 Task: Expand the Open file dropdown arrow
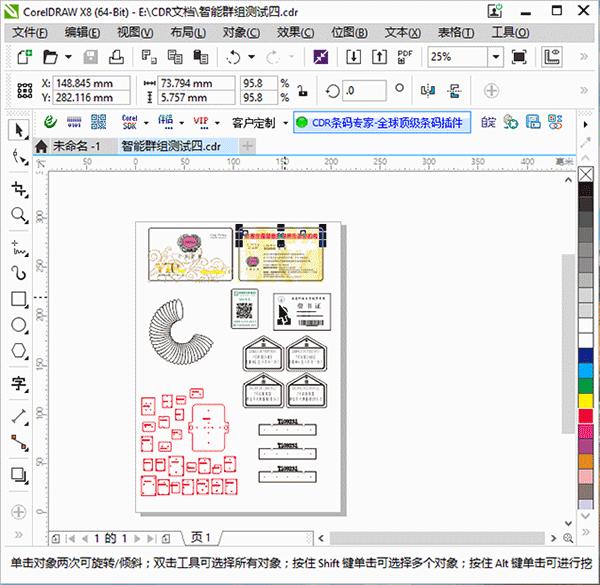point(68,57)
